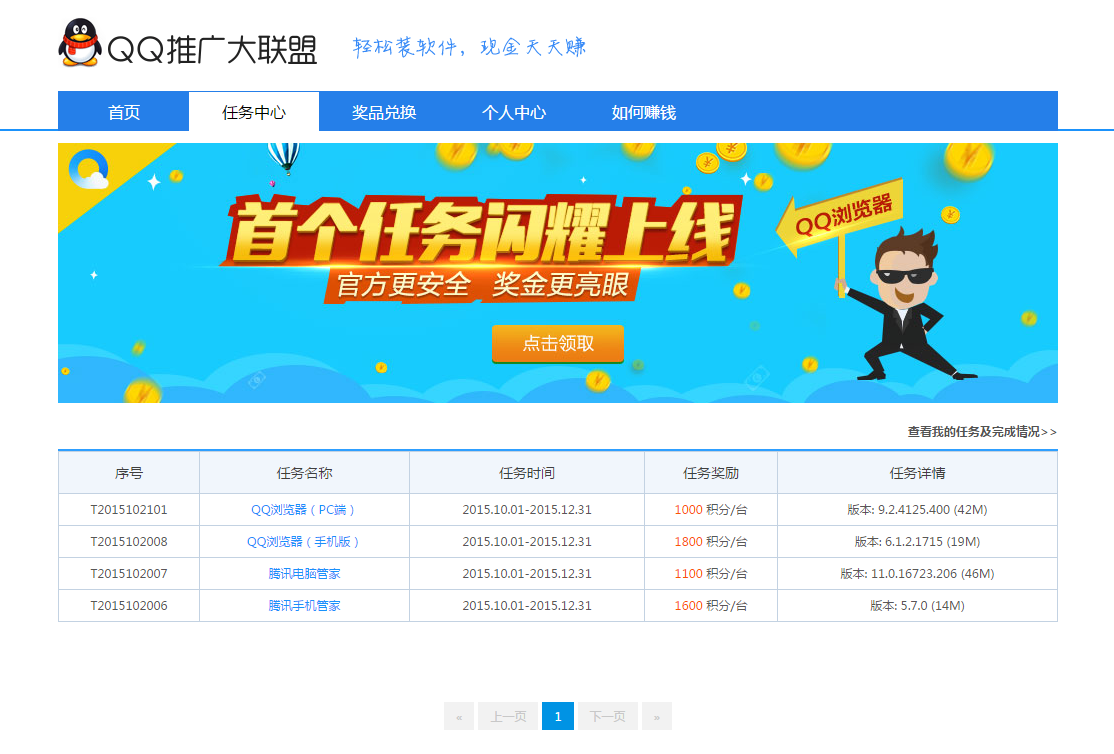Open the 查看我的任务及完成情况 link
Viewport: 1114px width, 754px height.
pos(980,431)
